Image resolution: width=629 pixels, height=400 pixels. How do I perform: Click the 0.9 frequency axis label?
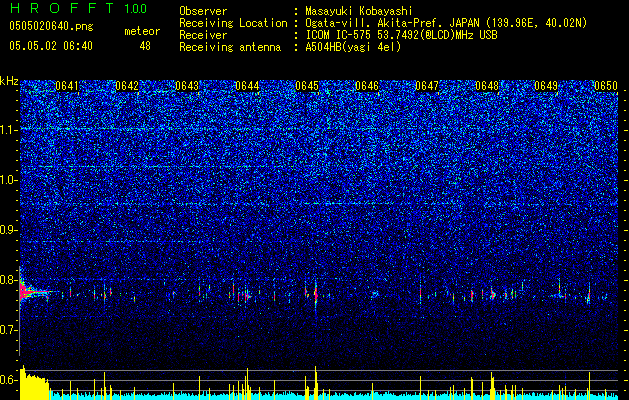9,230
